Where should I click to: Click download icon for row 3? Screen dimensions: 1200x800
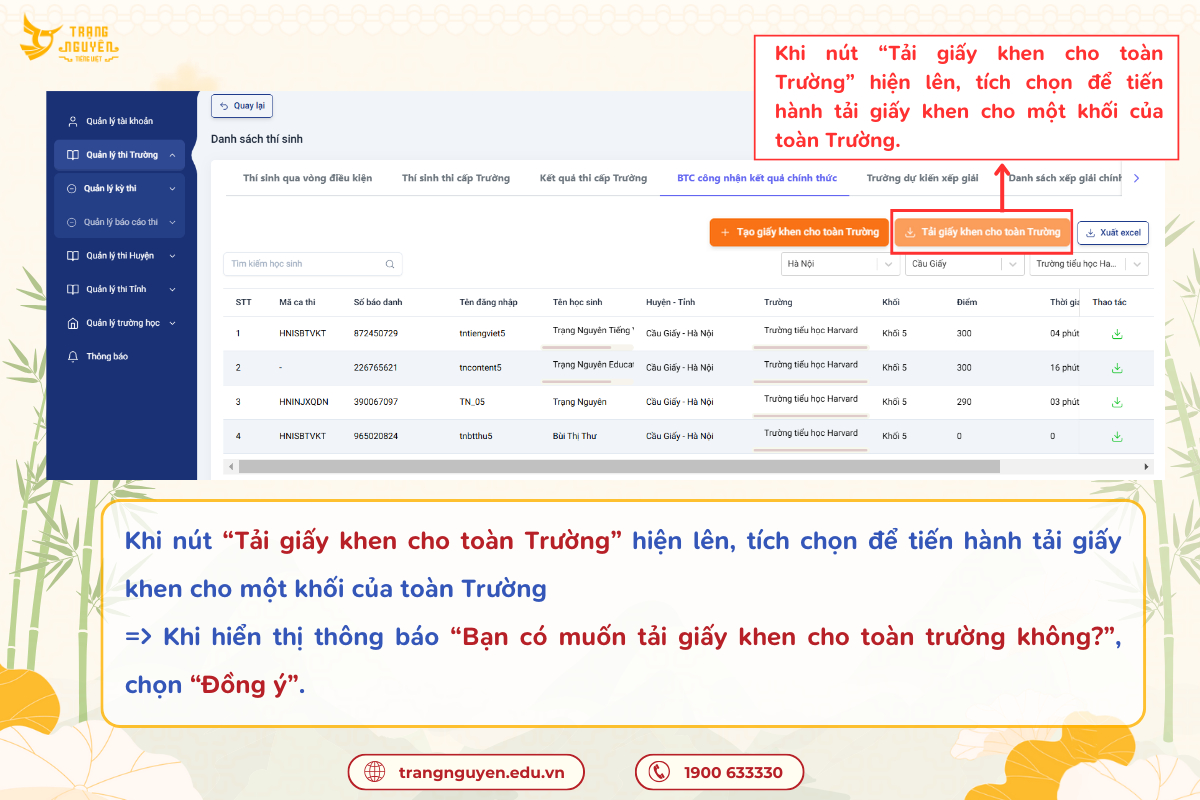click(x=1117, y=402)
